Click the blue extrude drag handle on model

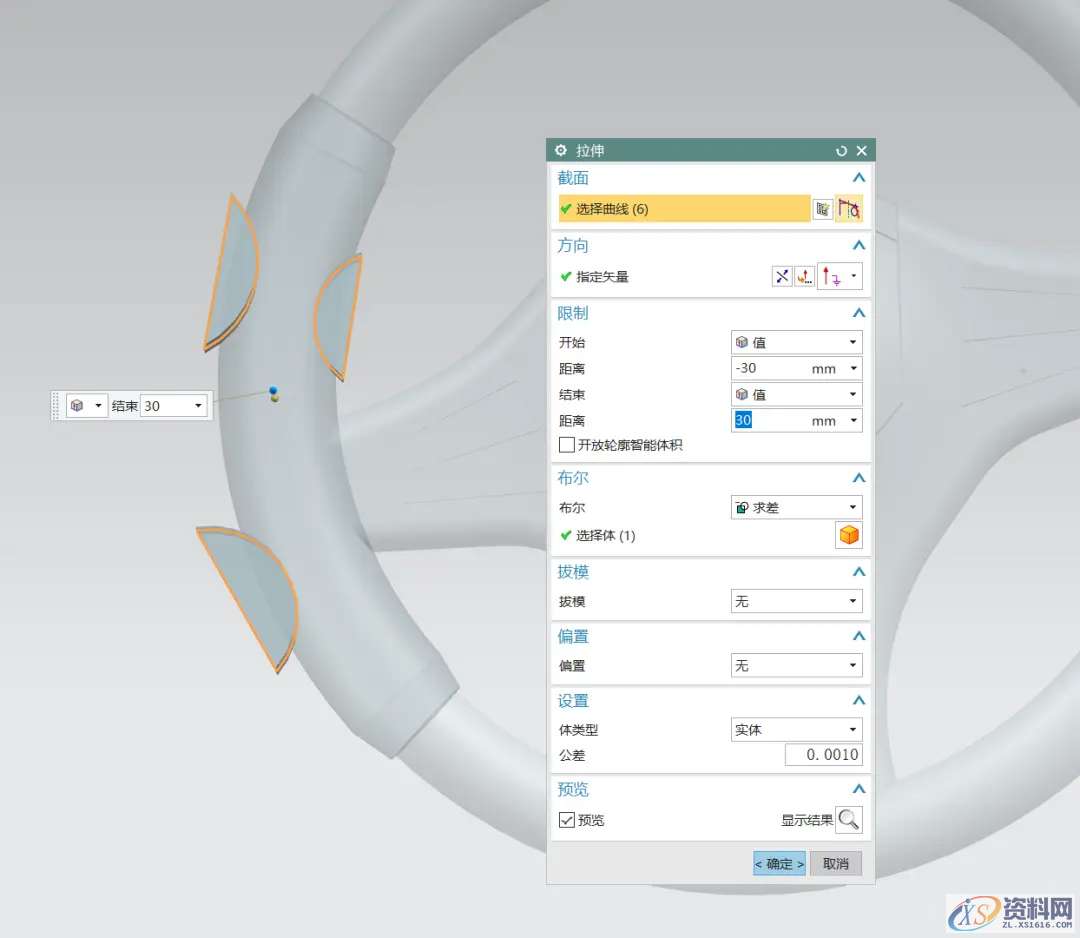[x=273, y=391]
